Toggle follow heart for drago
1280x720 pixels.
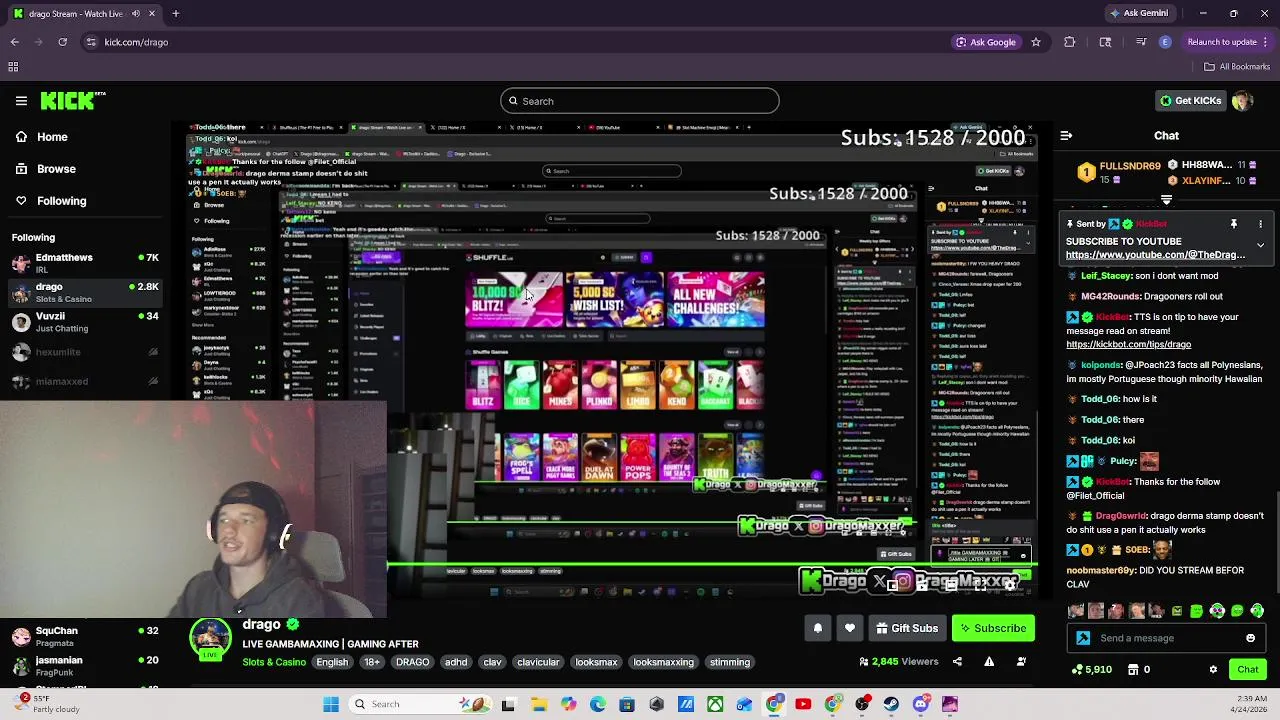click(849, 628)
